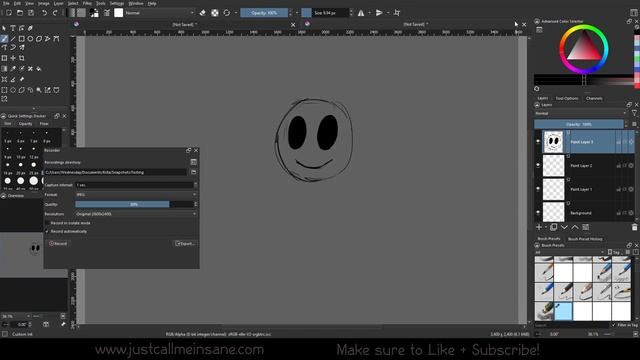The image size is (640, 360).
Task: Select the Fill bucket tool
Action: tap(39, 69)
